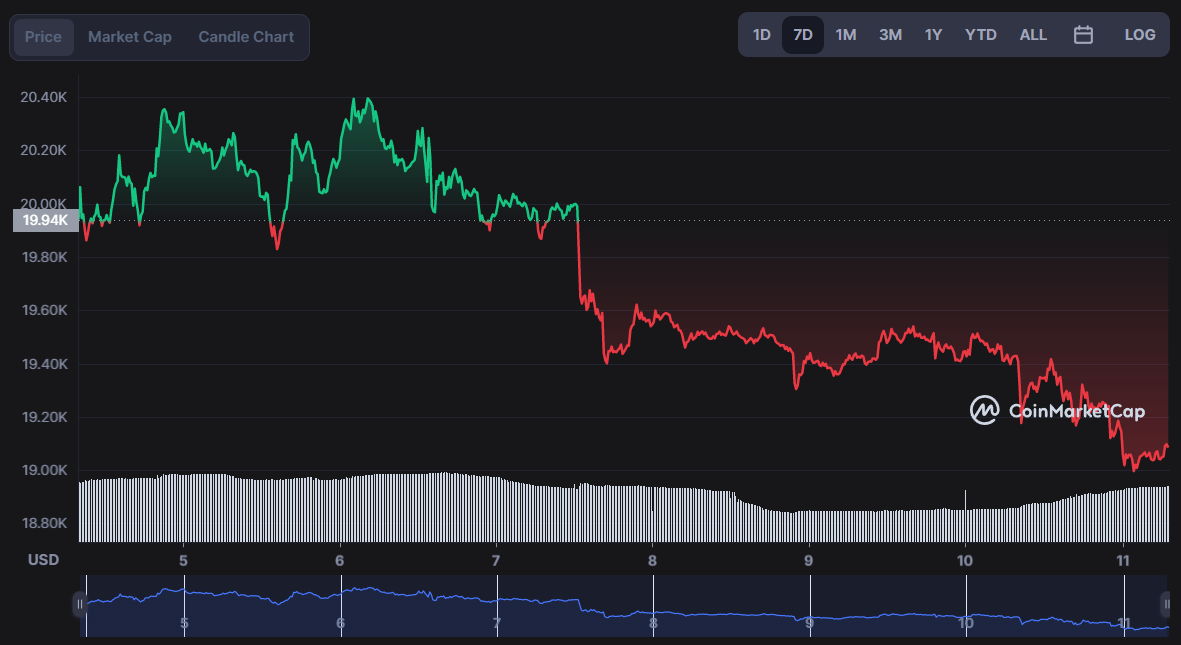
Task: Click the 19.20K y-axis label
Action: 44,417
